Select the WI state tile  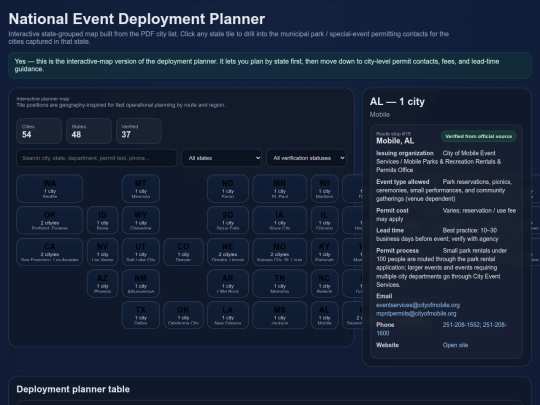point(324,188)
